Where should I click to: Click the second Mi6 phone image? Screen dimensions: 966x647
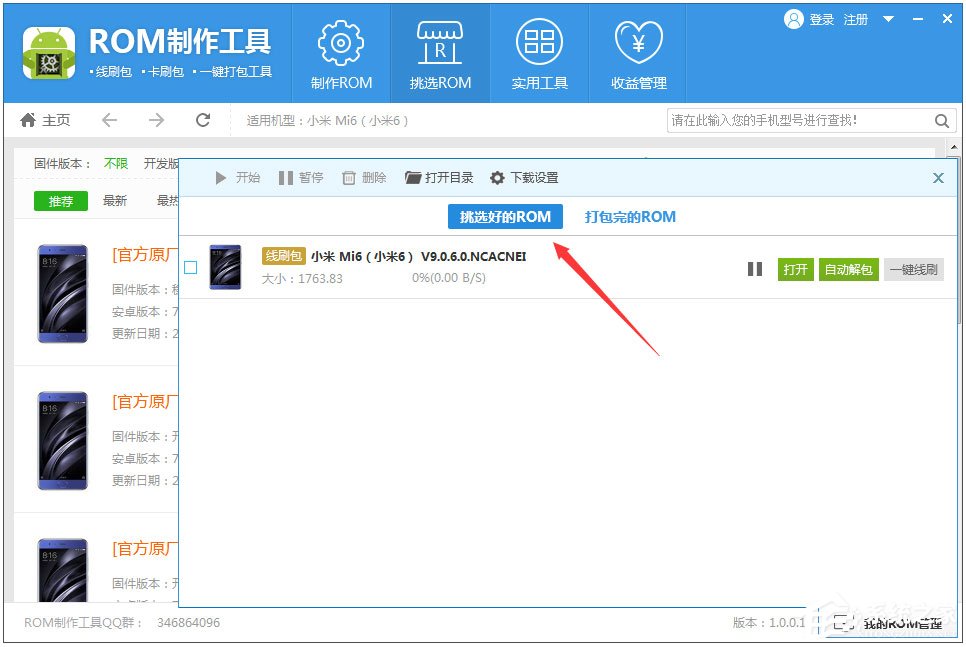tap(62, 441)
